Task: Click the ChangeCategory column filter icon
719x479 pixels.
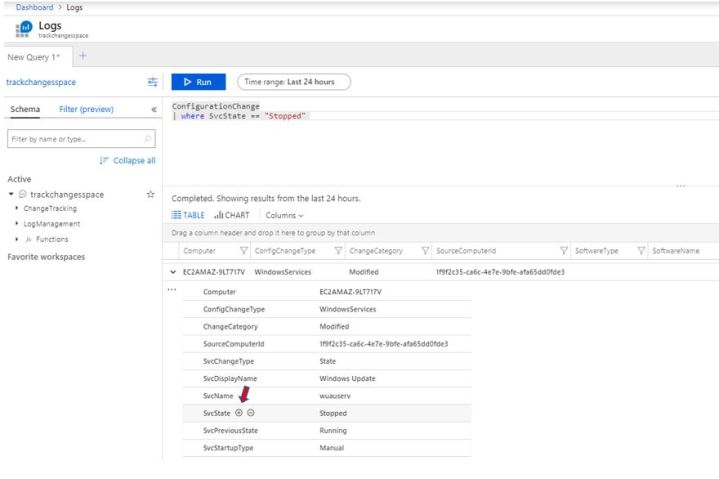Action: coord(426,250)
